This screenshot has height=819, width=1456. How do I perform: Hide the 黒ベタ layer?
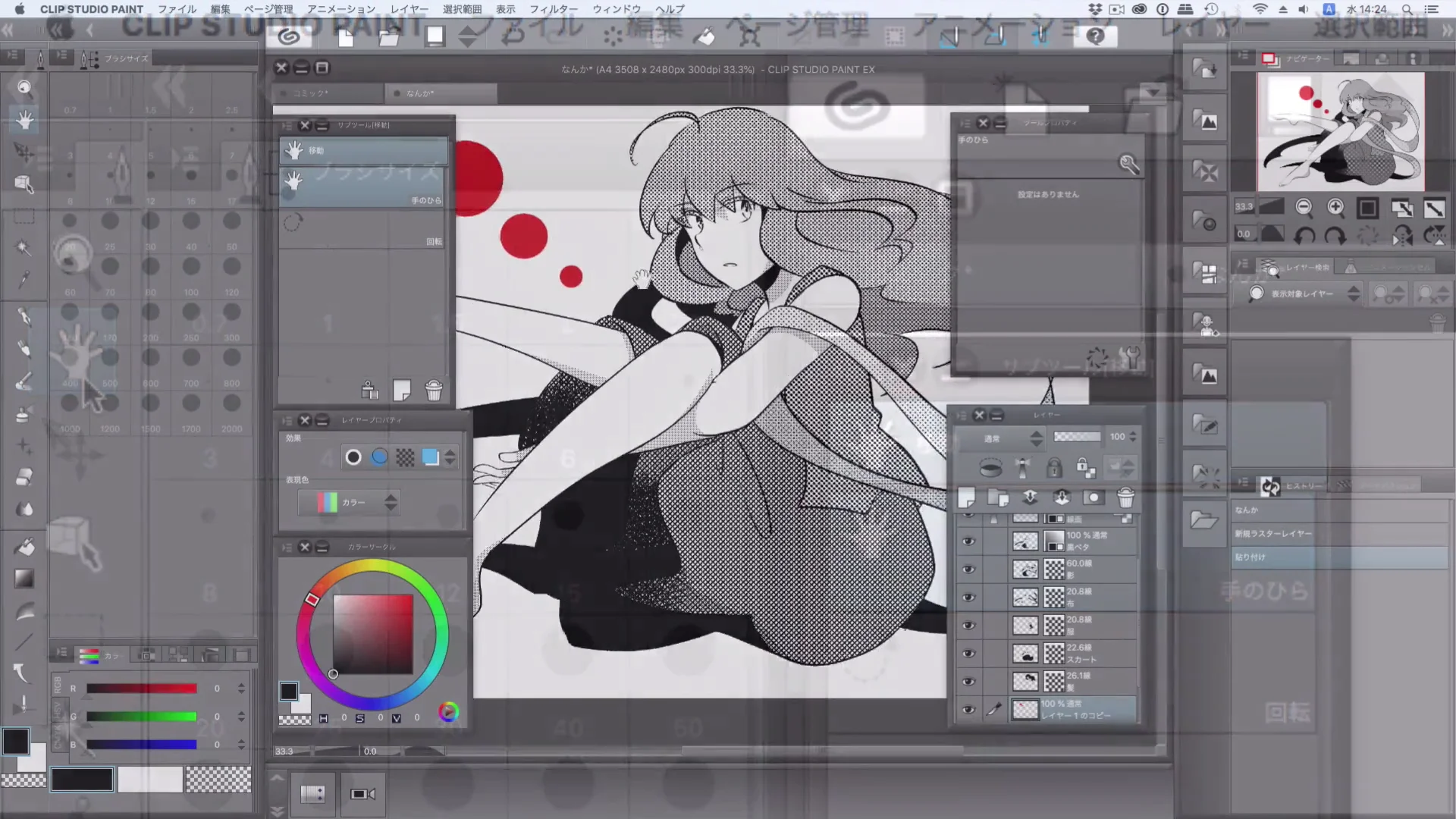(968, 541)
